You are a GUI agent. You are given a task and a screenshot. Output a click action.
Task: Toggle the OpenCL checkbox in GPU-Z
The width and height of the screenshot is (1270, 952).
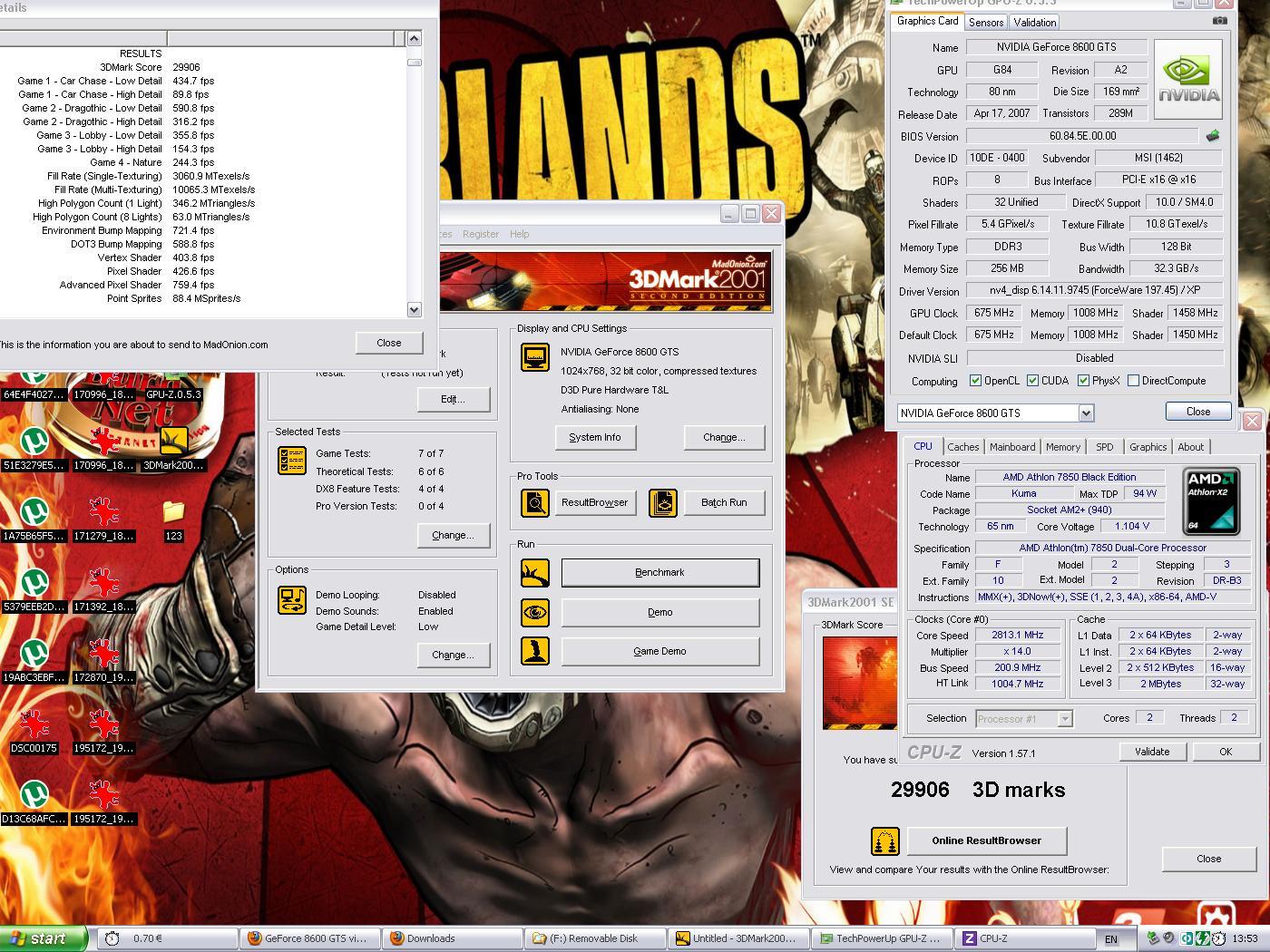point(975,381)
